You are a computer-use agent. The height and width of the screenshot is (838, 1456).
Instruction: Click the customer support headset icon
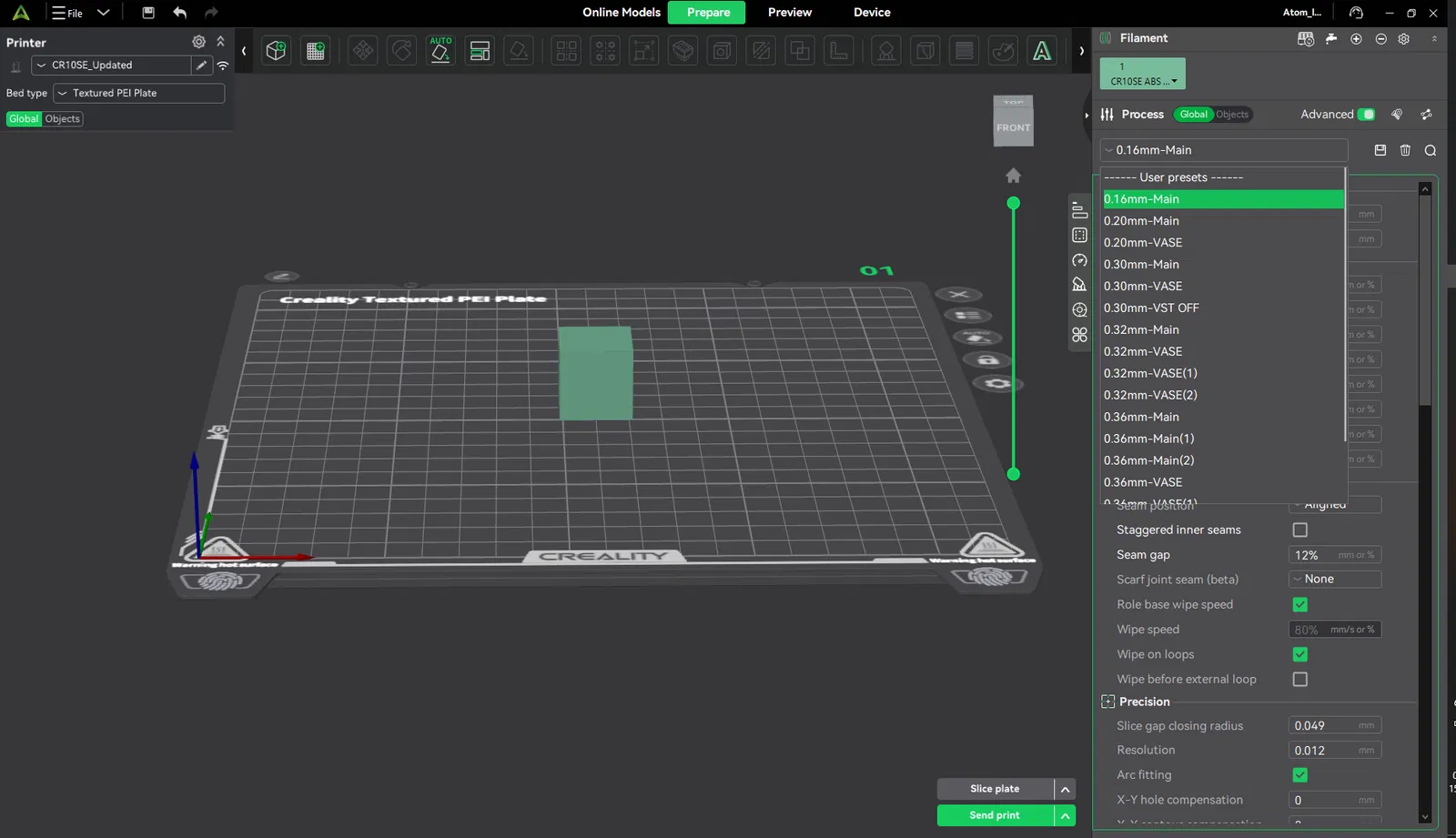coord(1356,13)
